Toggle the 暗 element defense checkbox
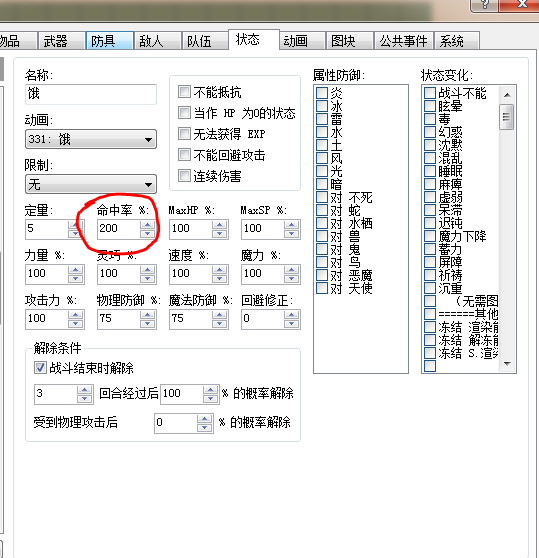Screen dimensions: 539x558 [x=322, y=184]
